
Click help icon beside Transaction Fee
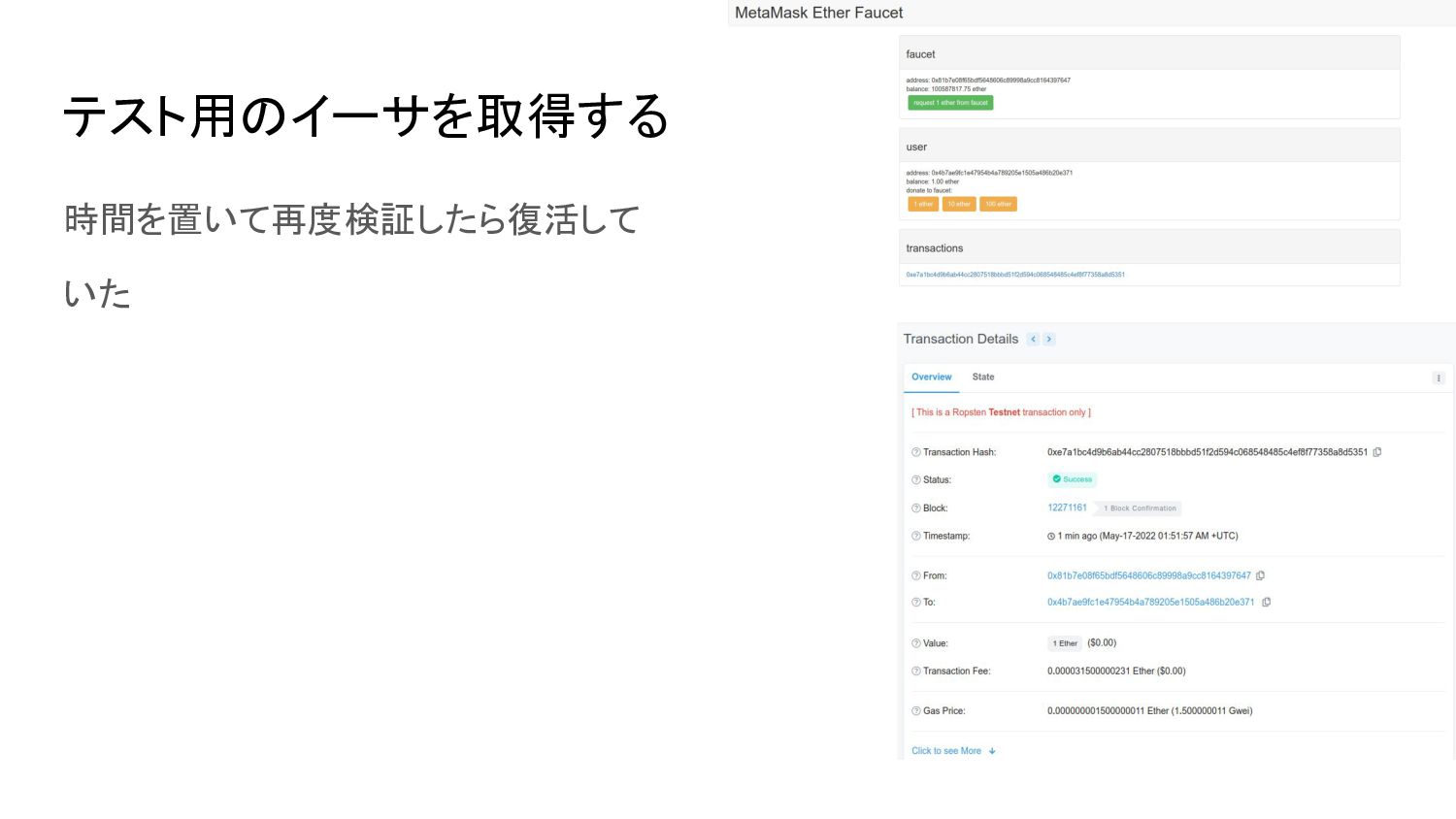tap(915, 672)
